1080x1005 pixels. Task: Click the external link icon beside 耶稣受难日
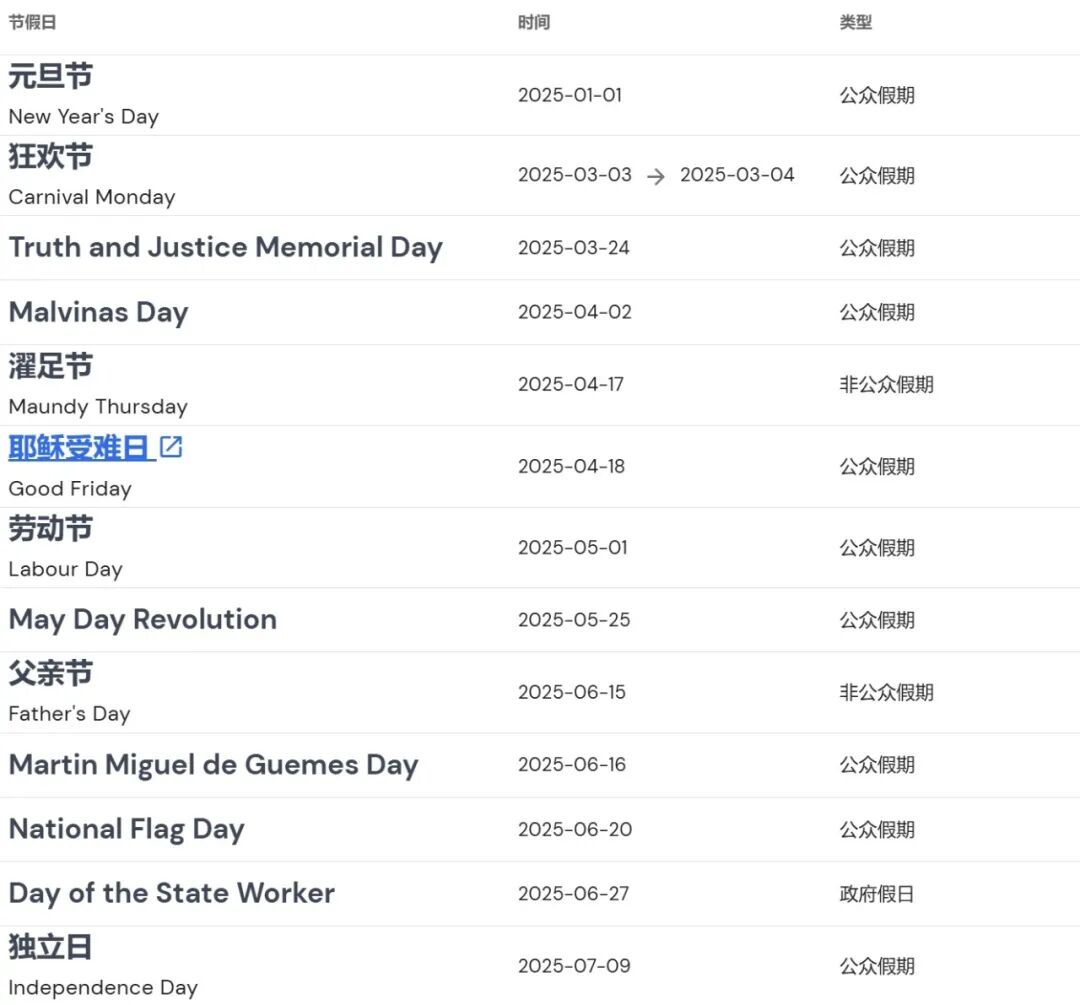click(172, 448)
